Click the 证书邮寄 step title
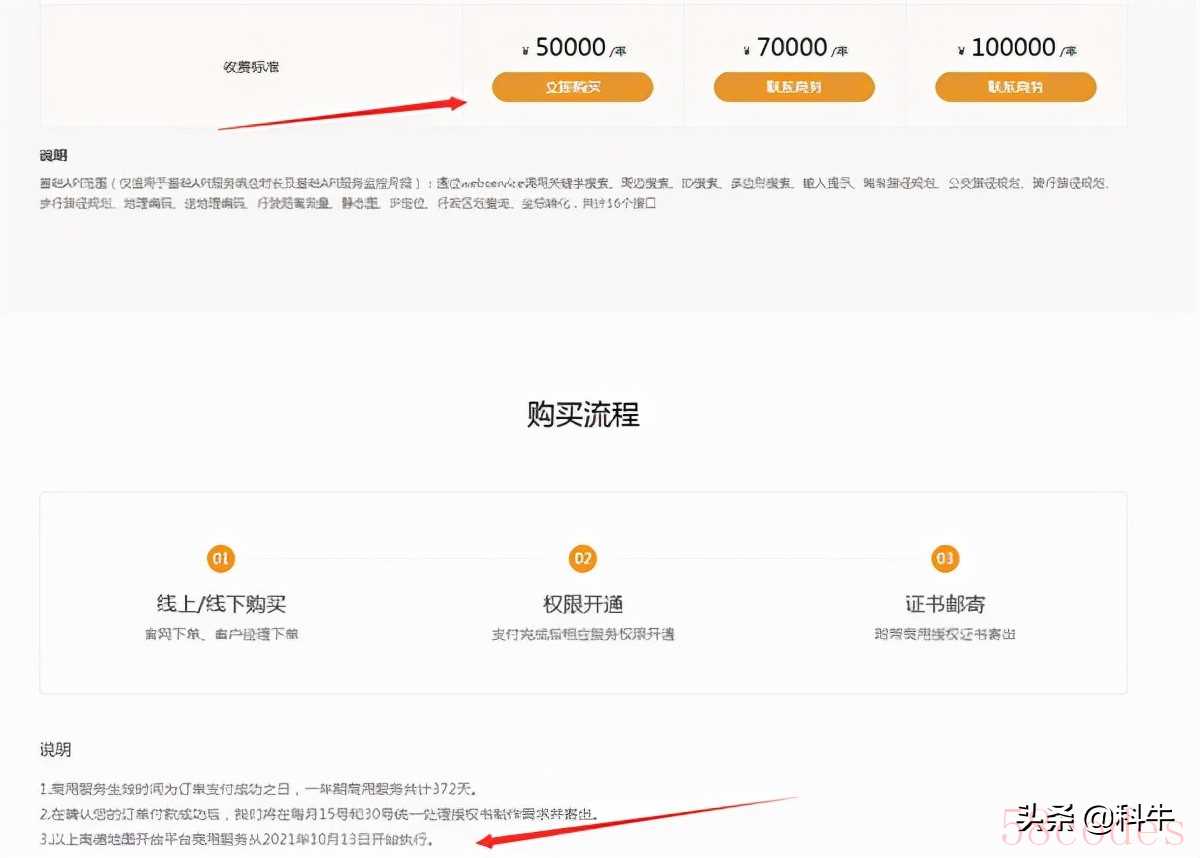 tap(945, 604)
